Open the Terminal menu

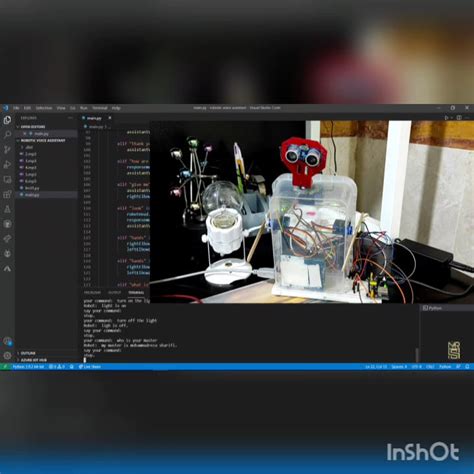click(x=100, y=108)
